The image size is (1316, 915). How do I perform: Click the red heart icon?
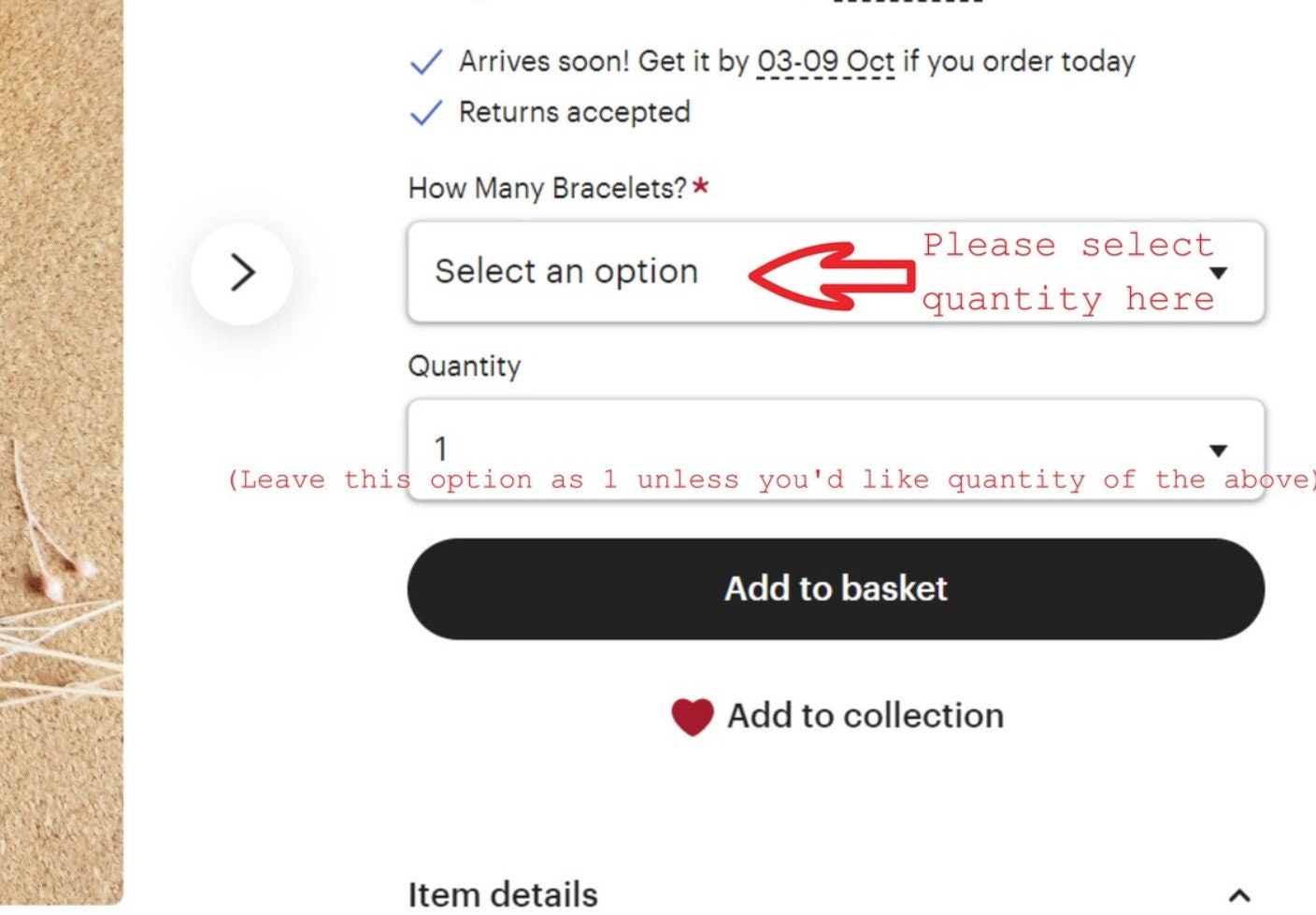pos(693,717)
